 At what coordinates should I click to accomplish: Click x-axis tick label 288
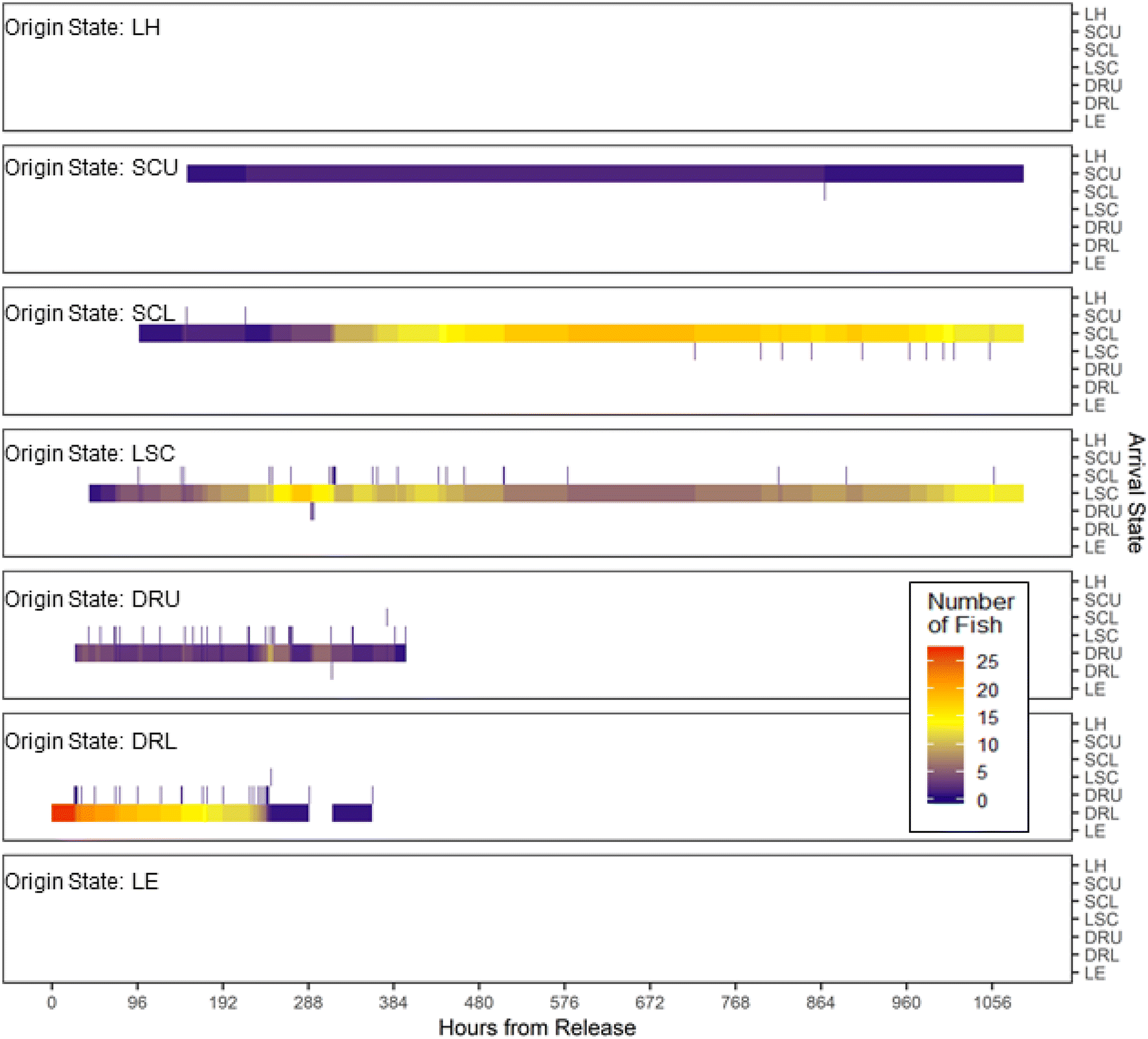tap(308, 1003)
